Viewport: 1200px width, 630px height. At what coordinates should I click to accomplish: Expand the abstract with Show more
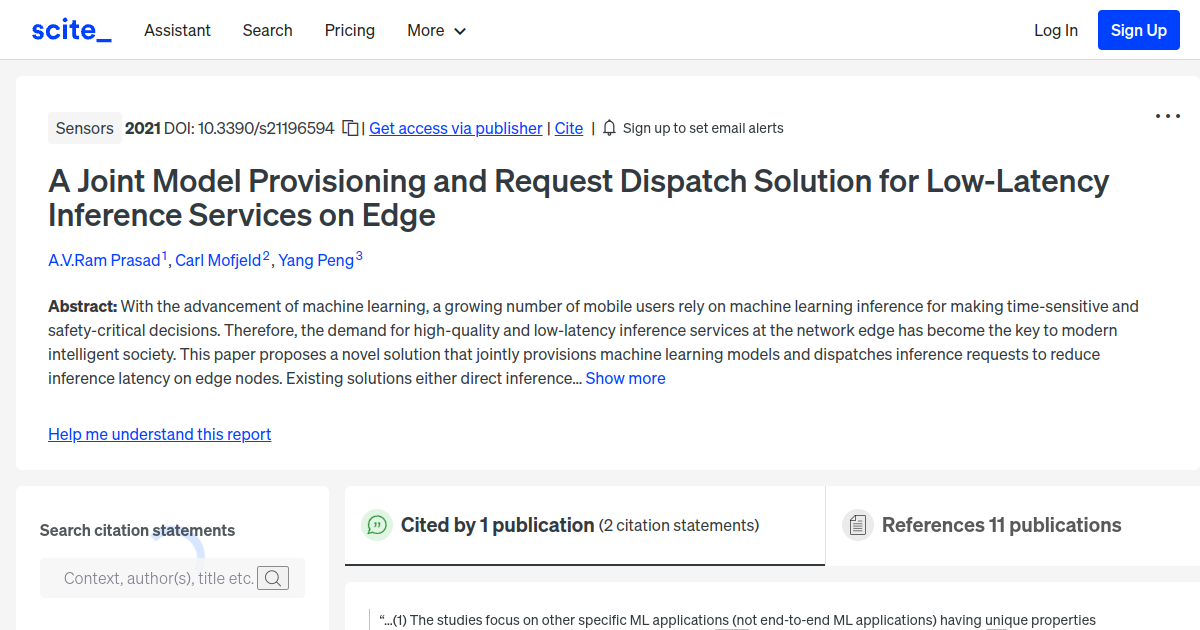pyautogui.click(x=625, y=378)
